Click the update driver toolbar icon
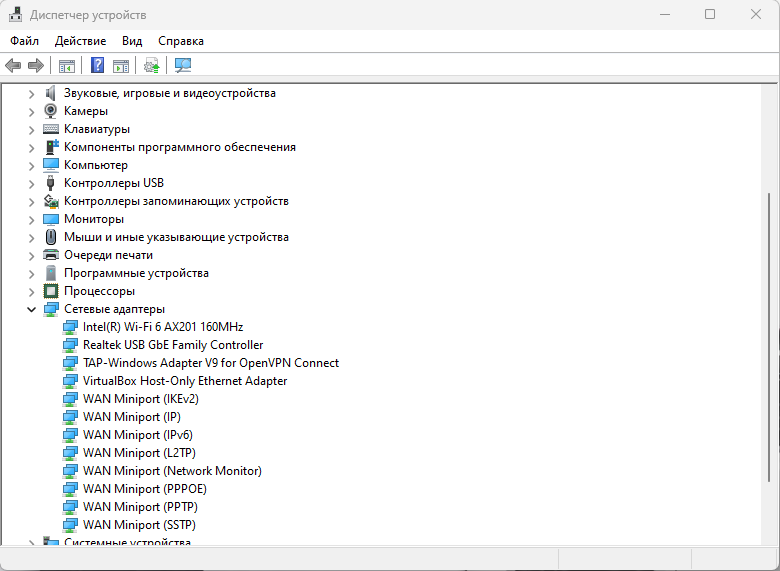Image resolution: width=780 pixels, height=571 pixels. point(152,66)
